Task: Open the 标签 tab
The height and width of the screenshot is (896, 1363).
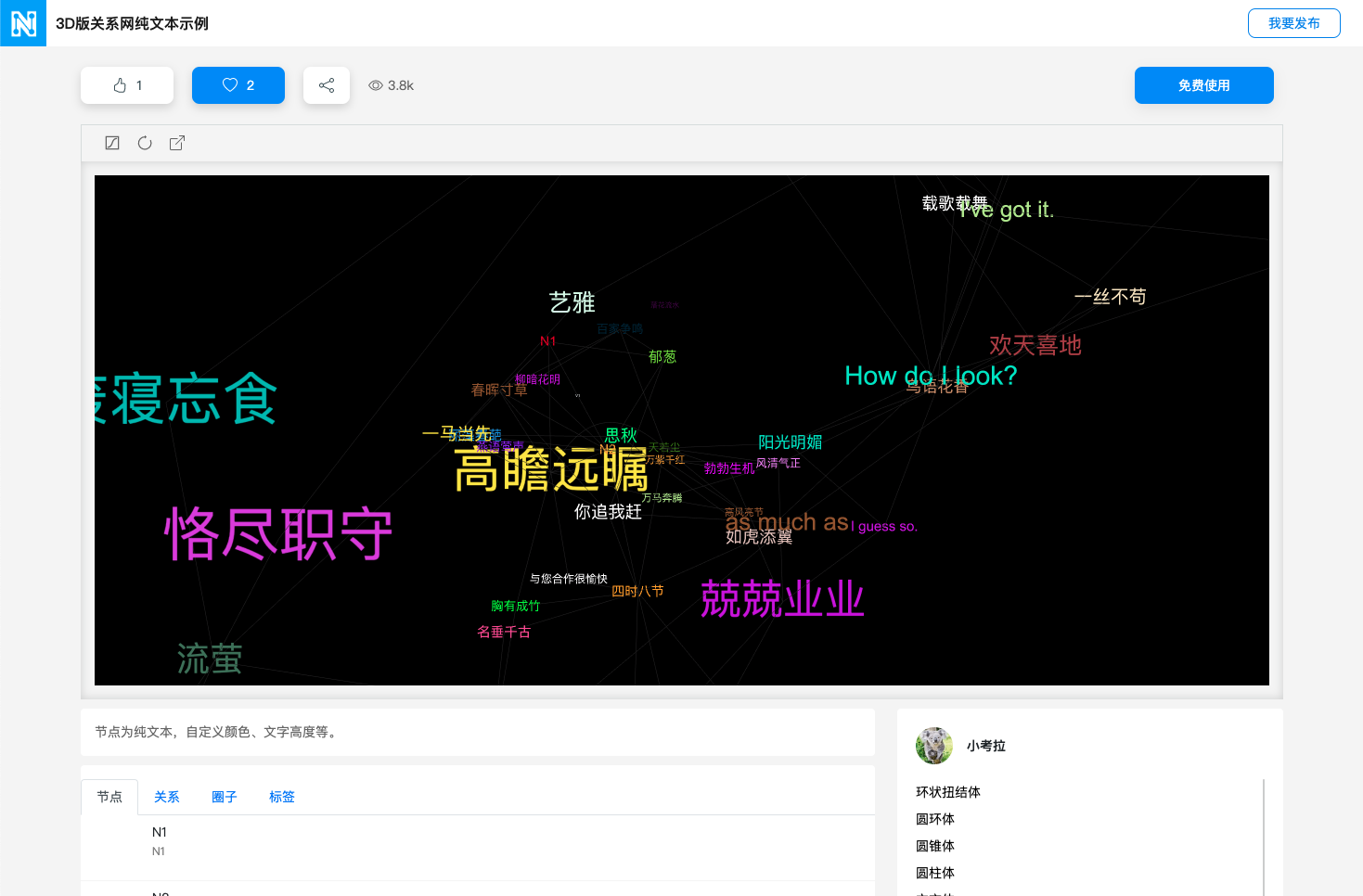Action: coord(282,797)
